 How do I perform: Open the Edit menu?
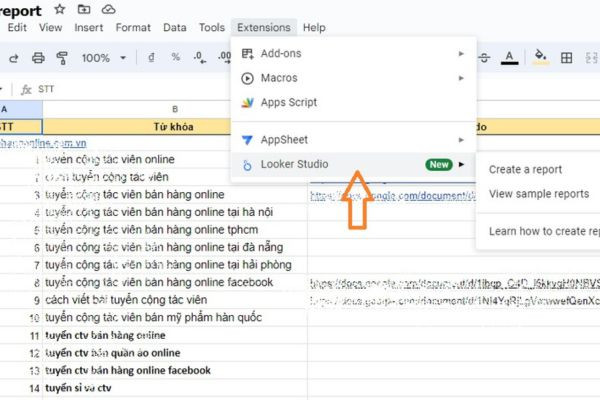pos(17,28)
